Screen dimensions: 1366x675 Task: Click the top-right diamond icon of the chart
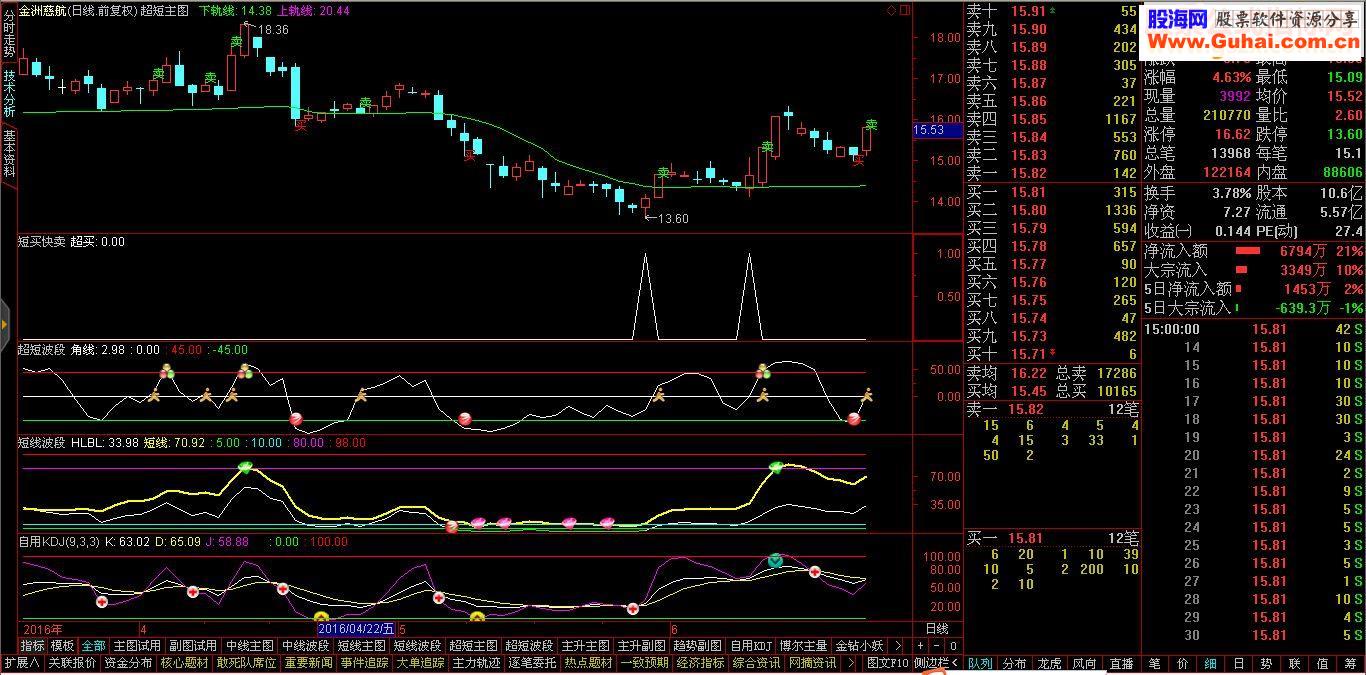(891, 10)
